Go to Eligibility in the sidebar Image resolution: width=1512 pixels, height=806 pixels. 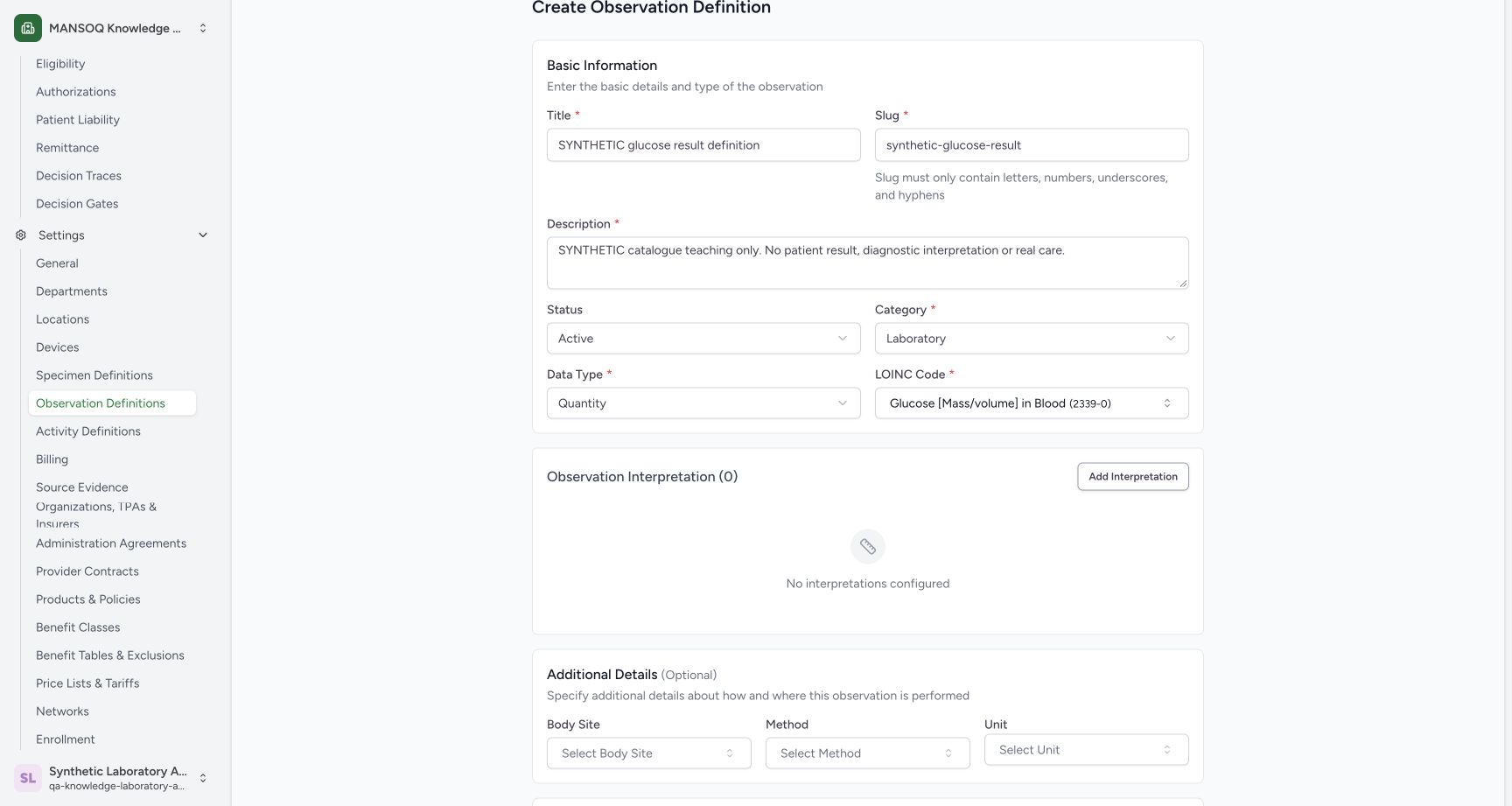click(x=60, y=64)
